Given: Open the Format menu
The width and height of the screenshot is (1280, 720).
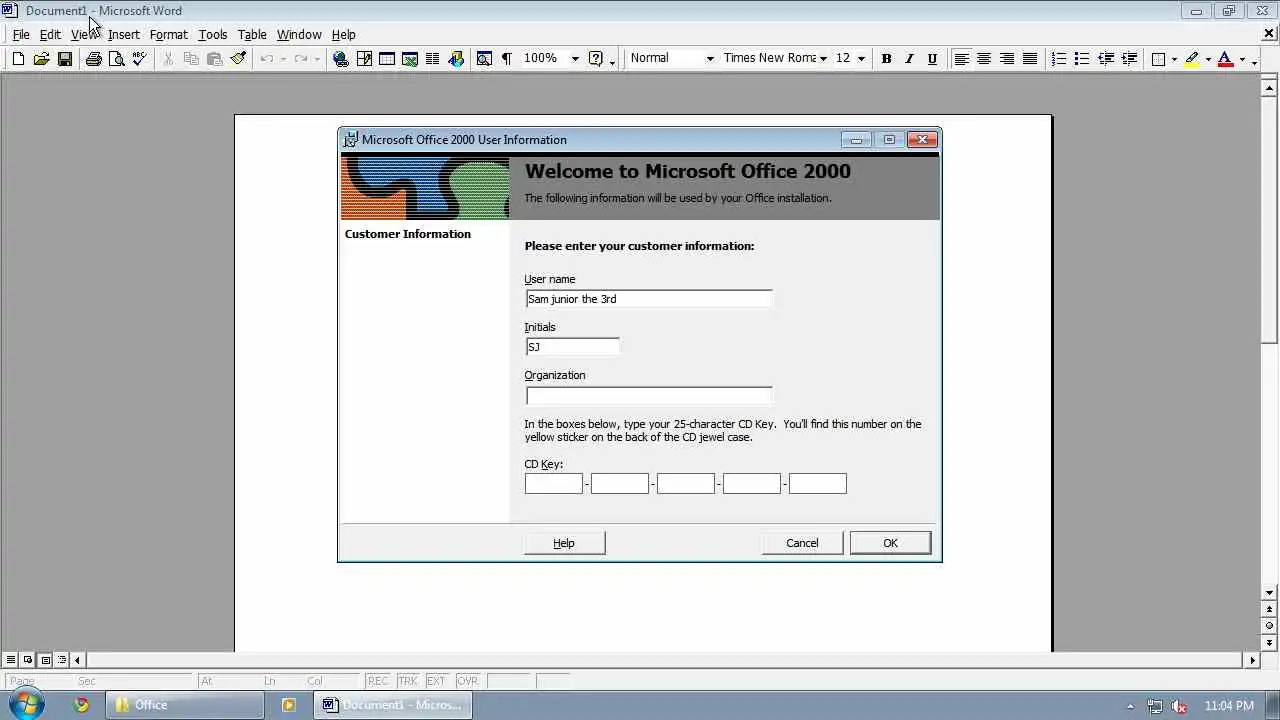Looking at the screenshot, I should [168, 34].
